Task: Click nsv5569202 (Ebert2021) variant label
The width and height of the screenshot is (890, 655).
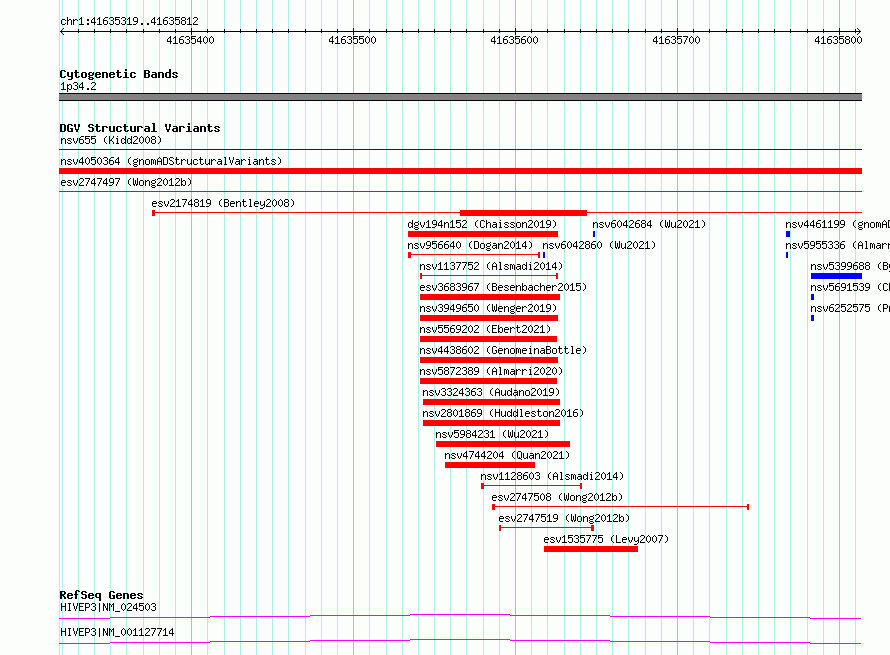Action: click(485, 329)
